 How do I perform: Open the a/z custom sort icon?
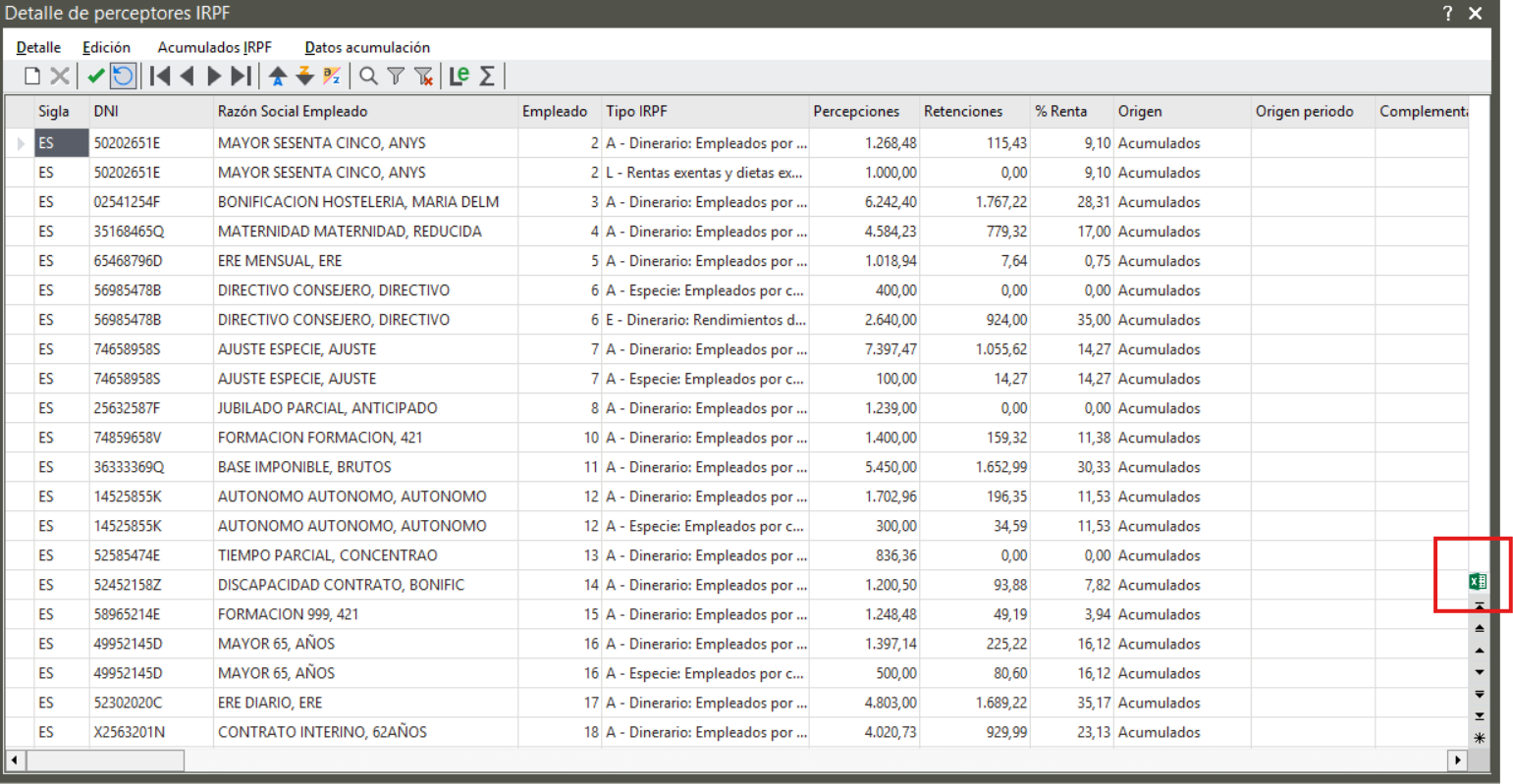click(332, 76)
